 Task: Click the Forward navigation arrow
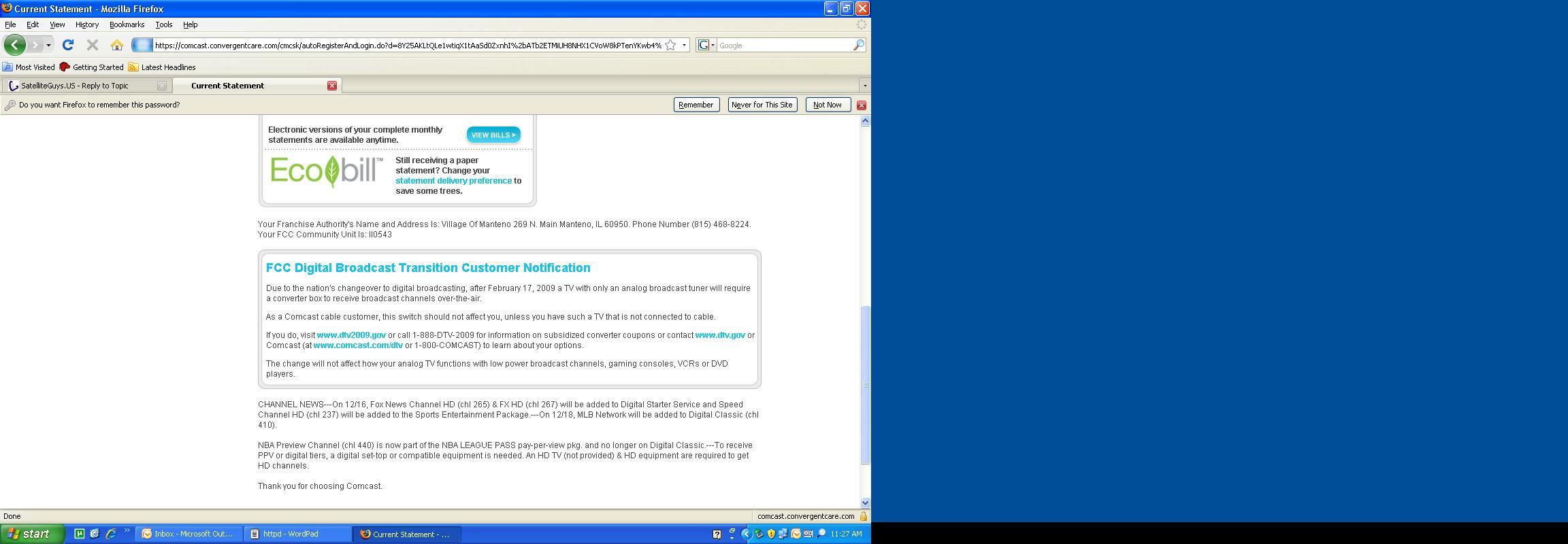click(x=35, y=45)
